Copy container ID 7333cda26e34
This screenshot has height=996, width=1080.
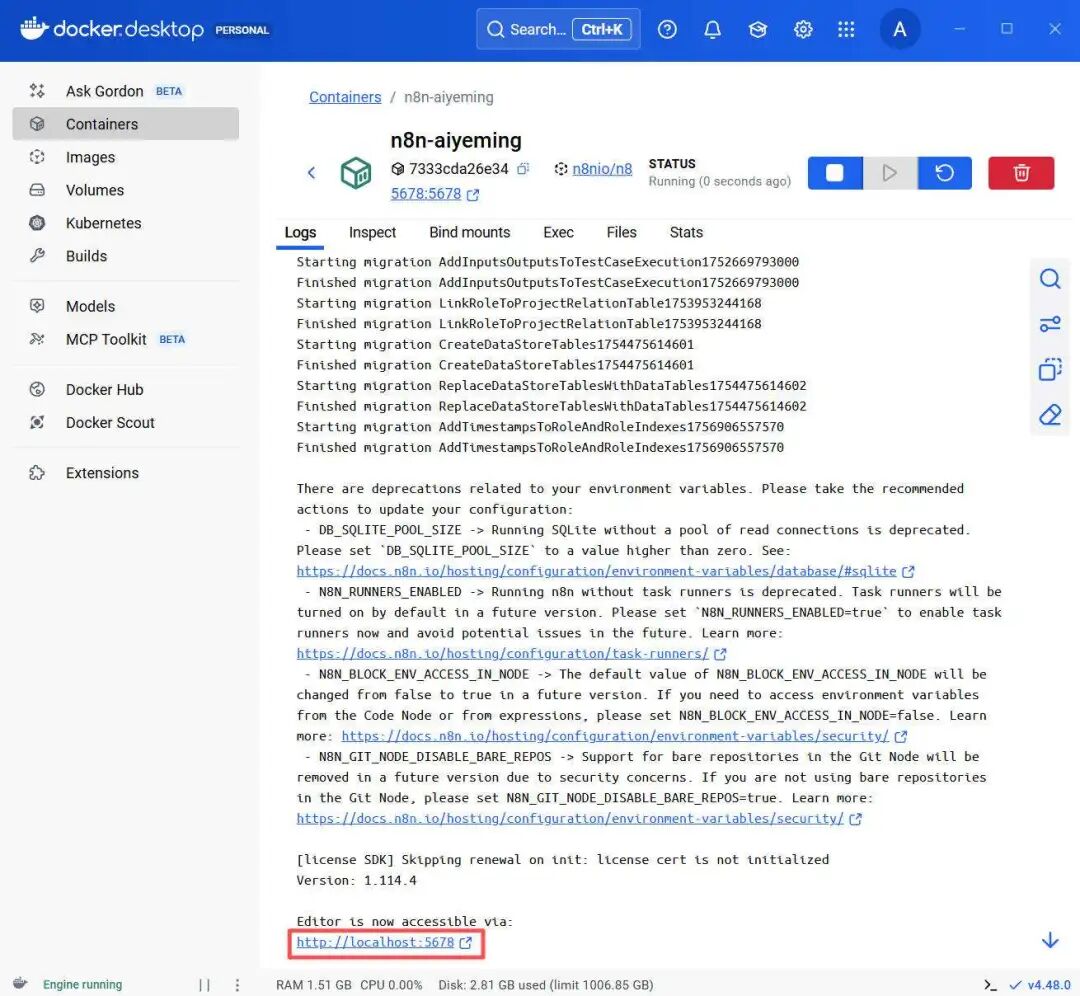click(523, 169)
